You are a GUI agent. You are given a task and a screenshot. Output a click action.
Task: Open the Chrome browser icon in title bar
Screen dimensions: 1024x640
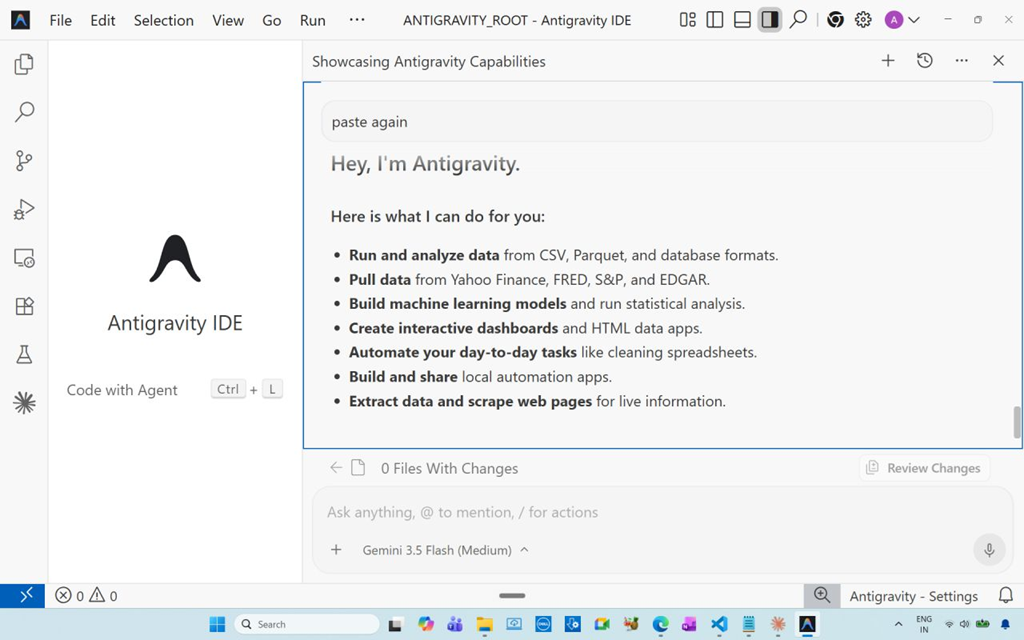tap(835, 20)
